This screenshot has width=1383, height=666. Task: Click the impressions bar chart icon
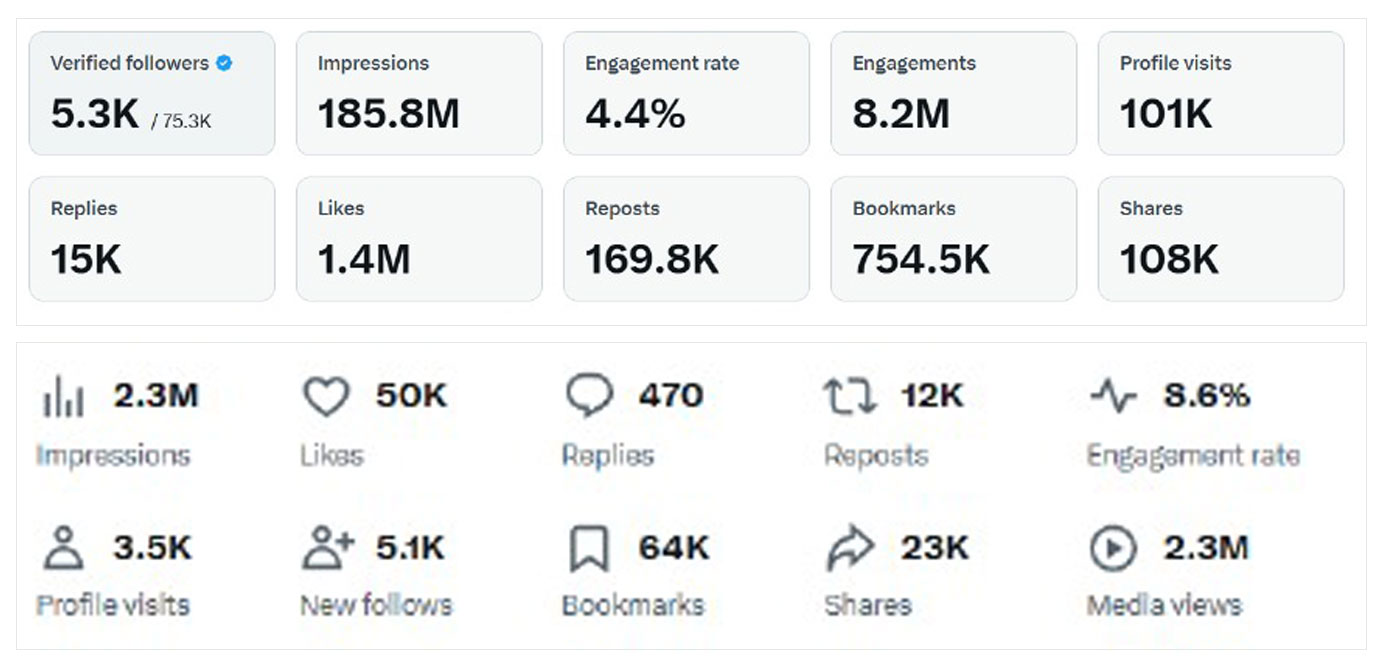point(63,398)
